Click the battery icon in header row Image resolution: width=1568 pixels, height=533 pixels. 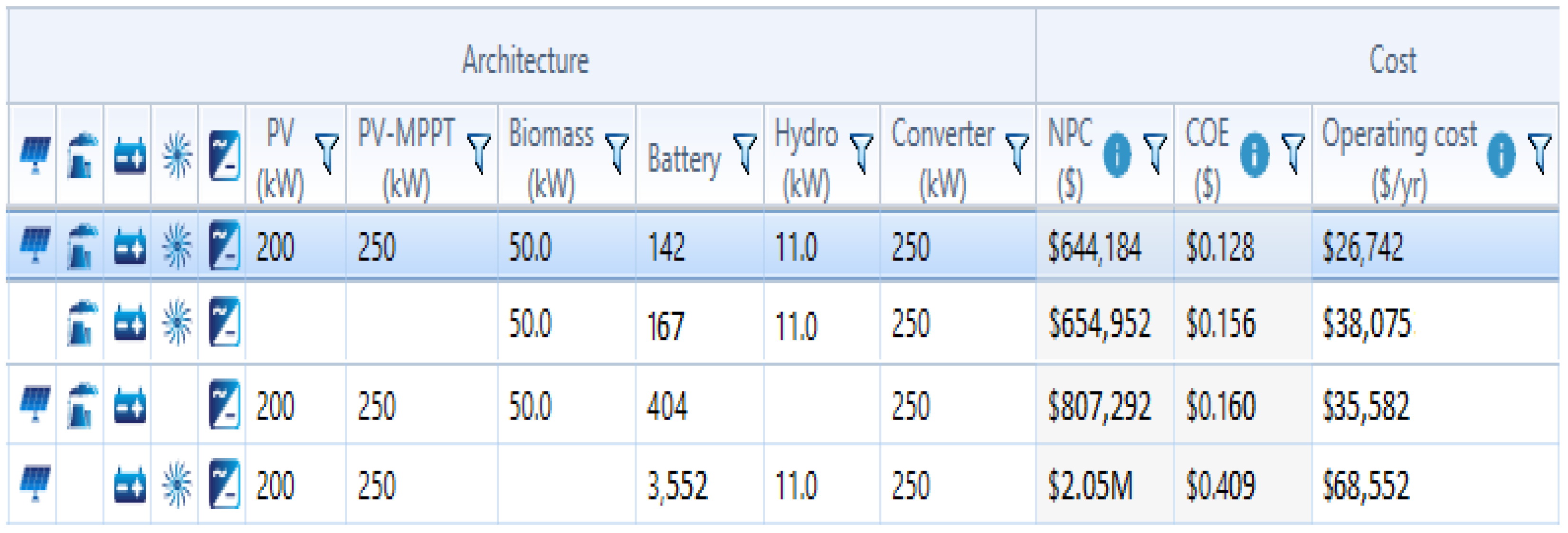129,156
